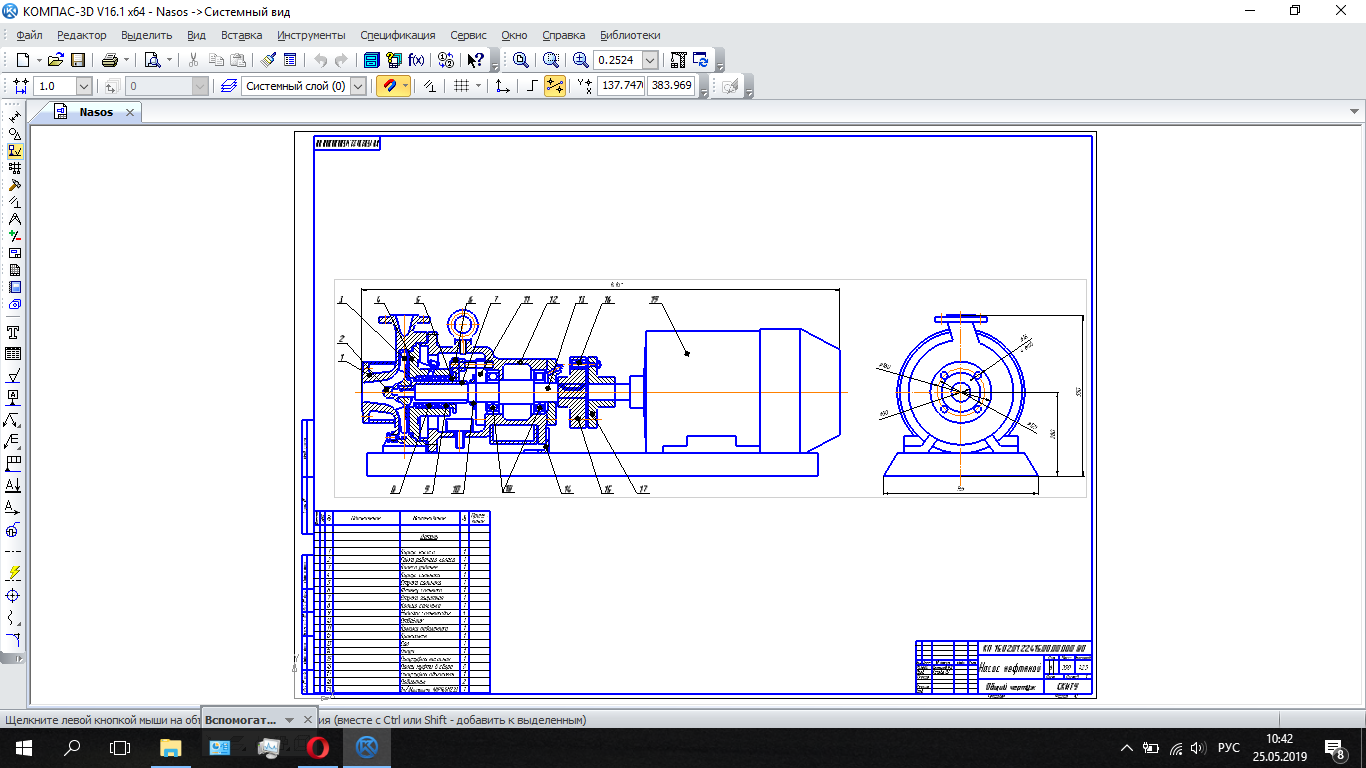1366x768 pixels.
Task: Open Opera browser from the taskbar
Action: tap(318, 747)
